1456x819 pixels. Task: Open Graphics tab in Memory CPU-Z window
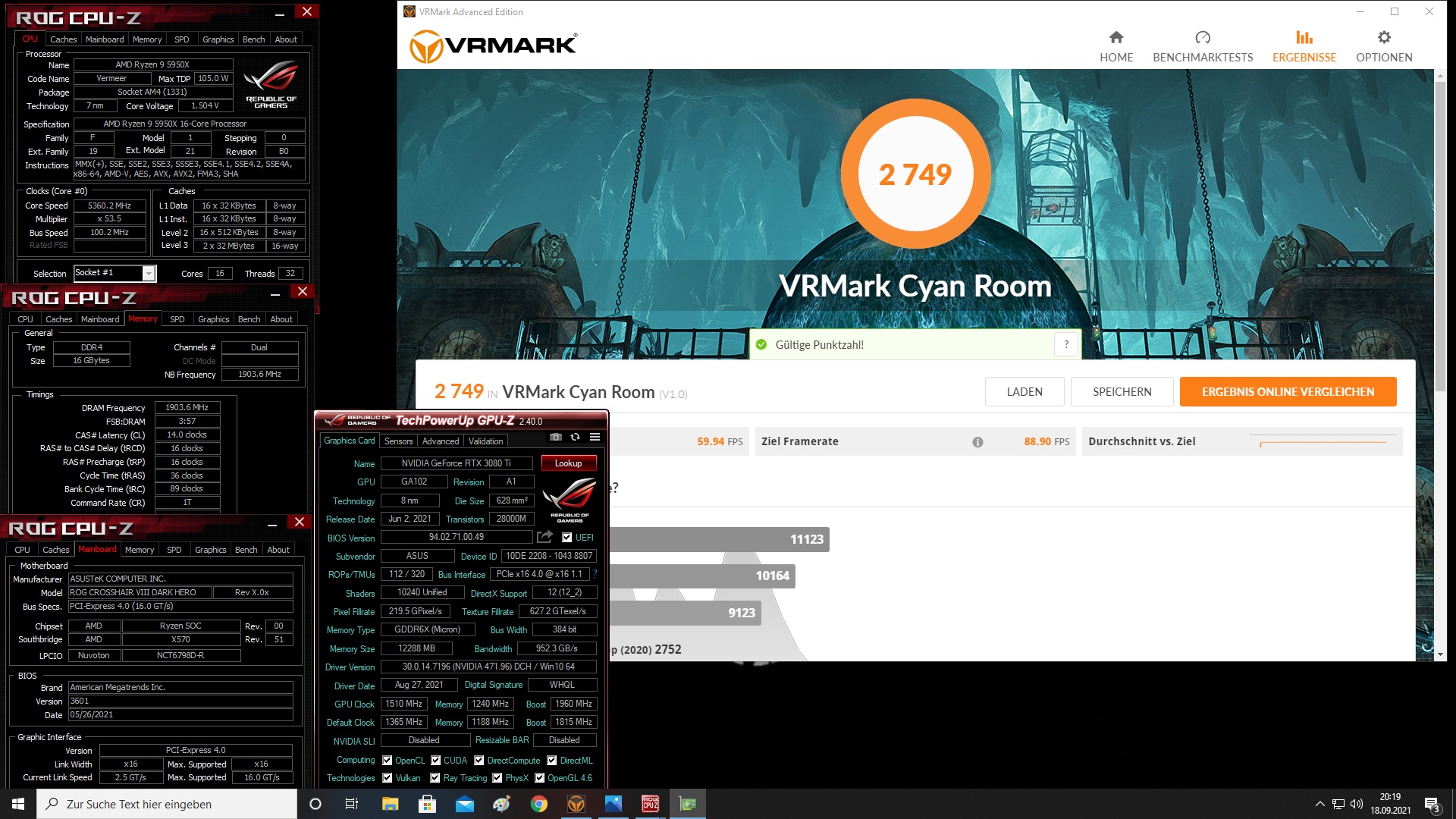pyautogui.click(x=214, y=319)
